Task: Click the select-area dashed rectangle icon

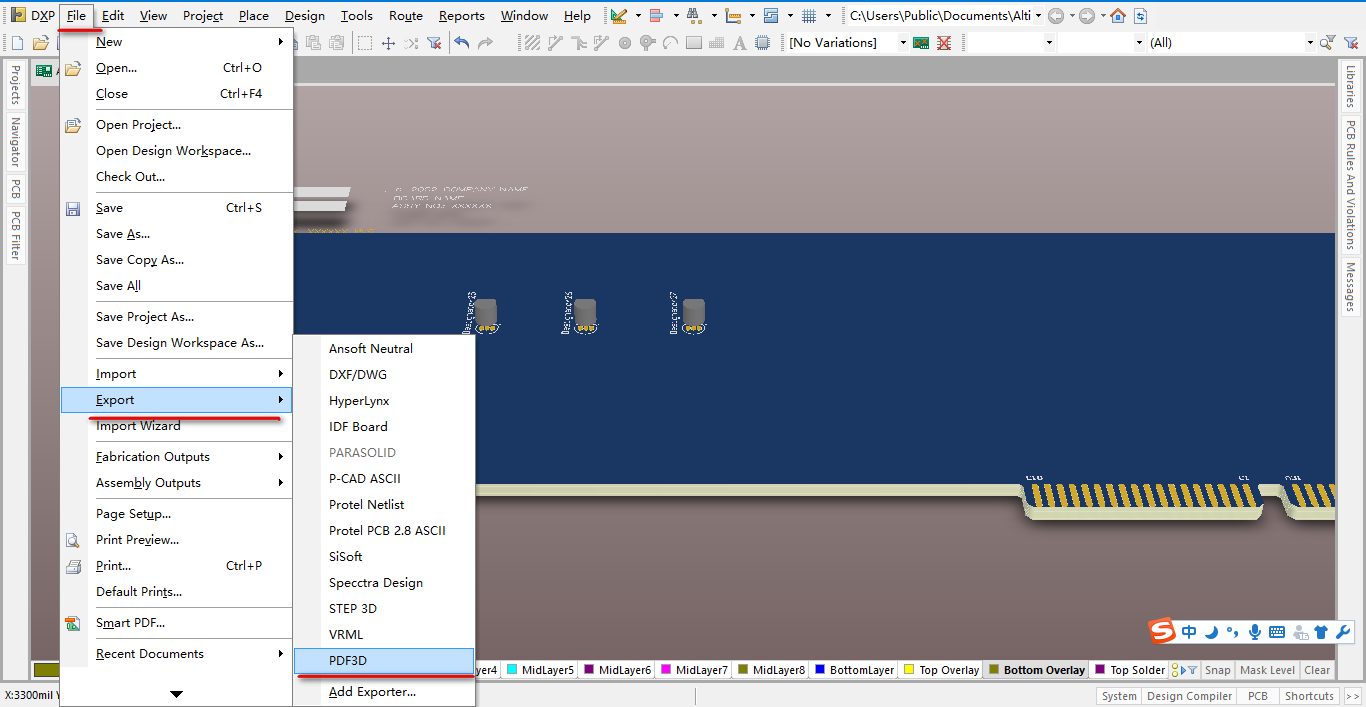Action: pyautogui.click(x=365, y=43)
